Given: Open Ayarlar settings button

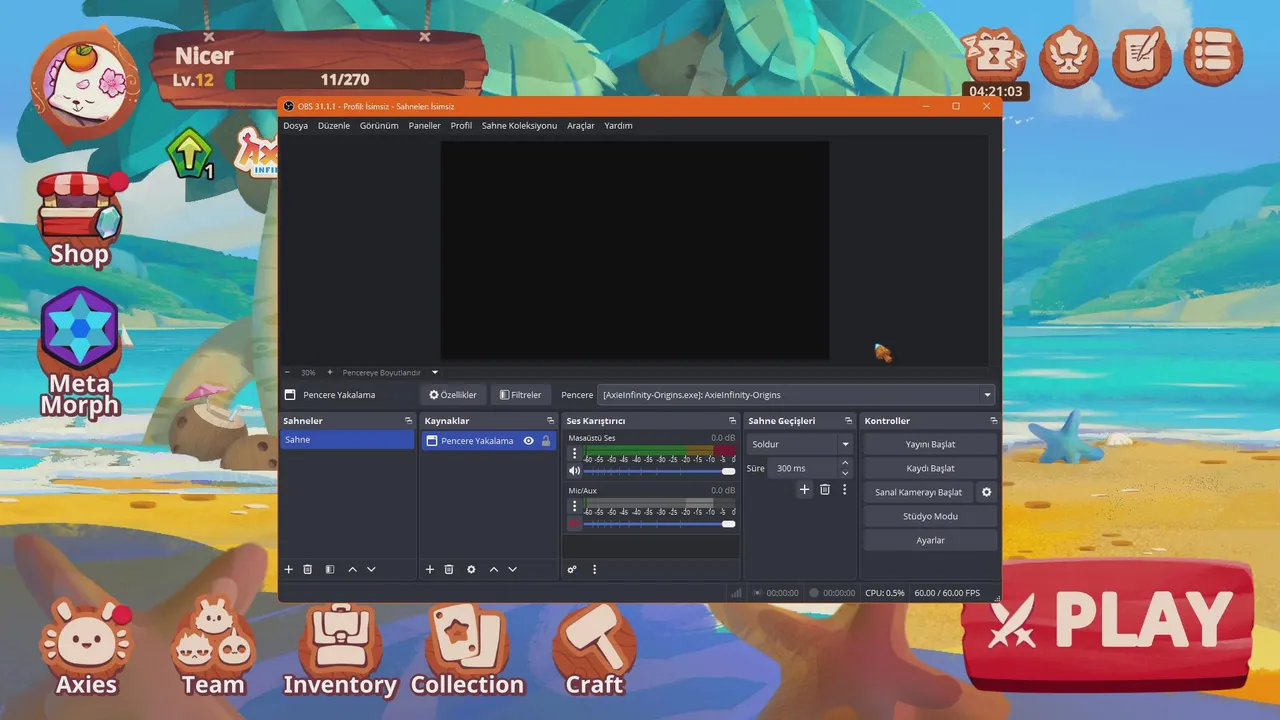Looking at the screenshot, I should (x=930, y=540).
